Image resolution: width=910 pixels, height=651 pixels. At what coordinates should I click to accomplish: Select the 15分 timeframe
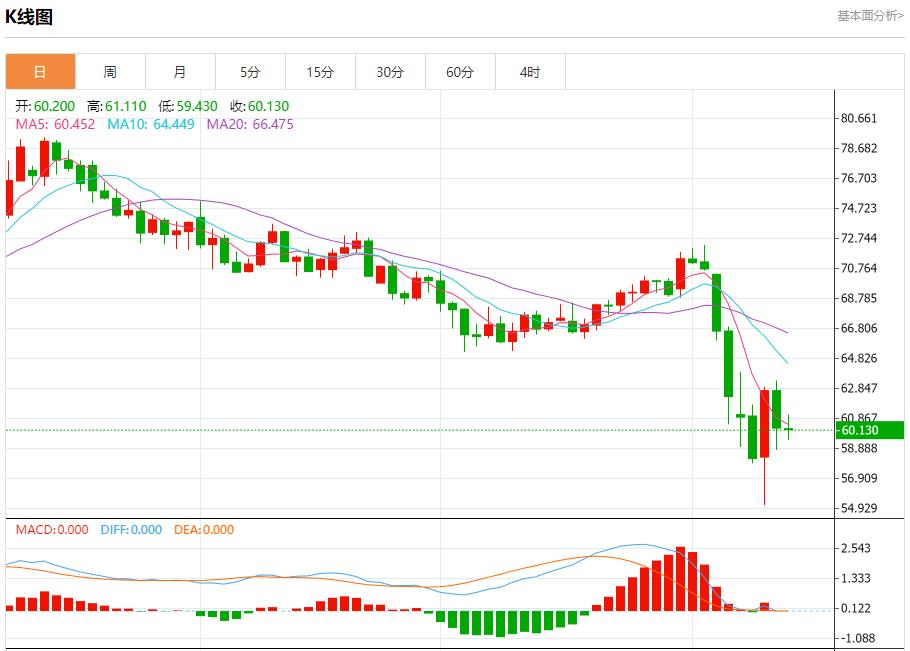(x=320, y=71)
